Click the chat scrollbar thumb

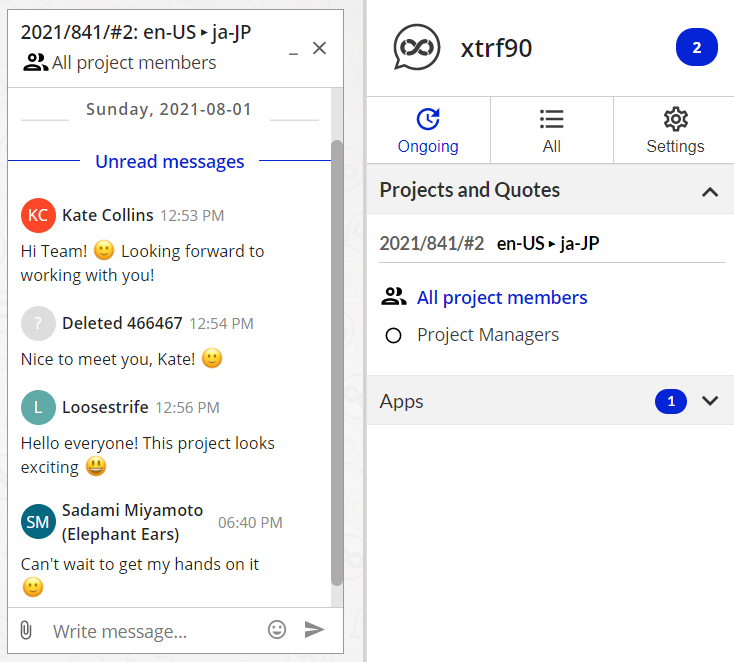[x=337, y=363]
